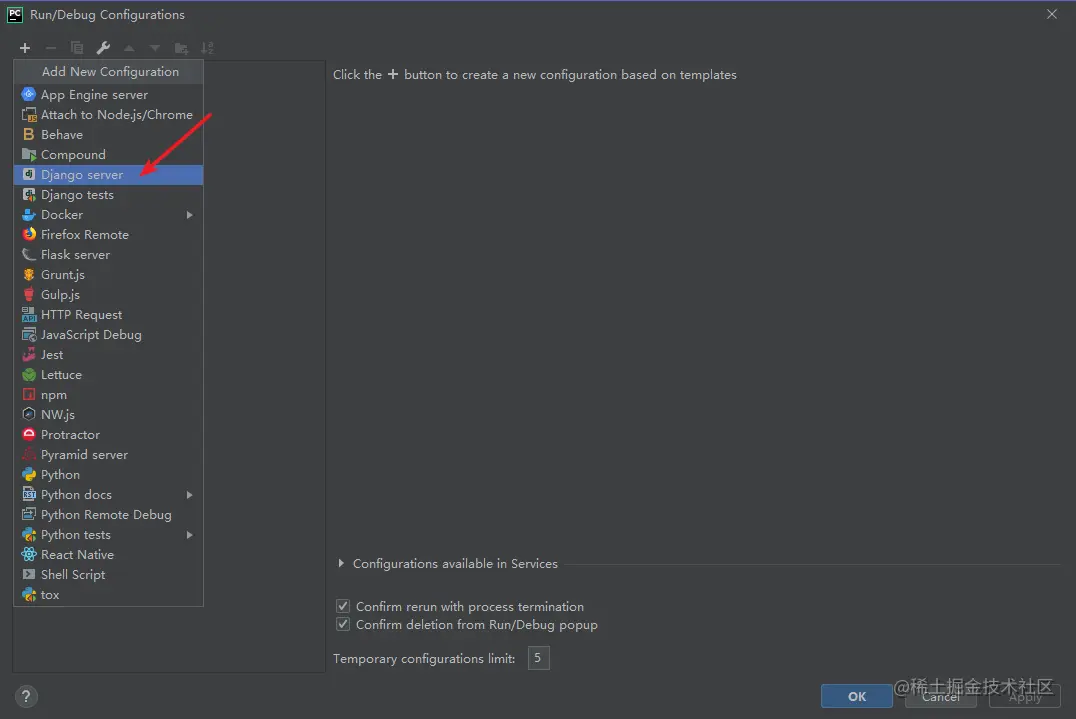The height and width of the screenshot is (719, 1076).
Task: Open Edit Templates wrench icon
Action: click(x=103, y=48)
